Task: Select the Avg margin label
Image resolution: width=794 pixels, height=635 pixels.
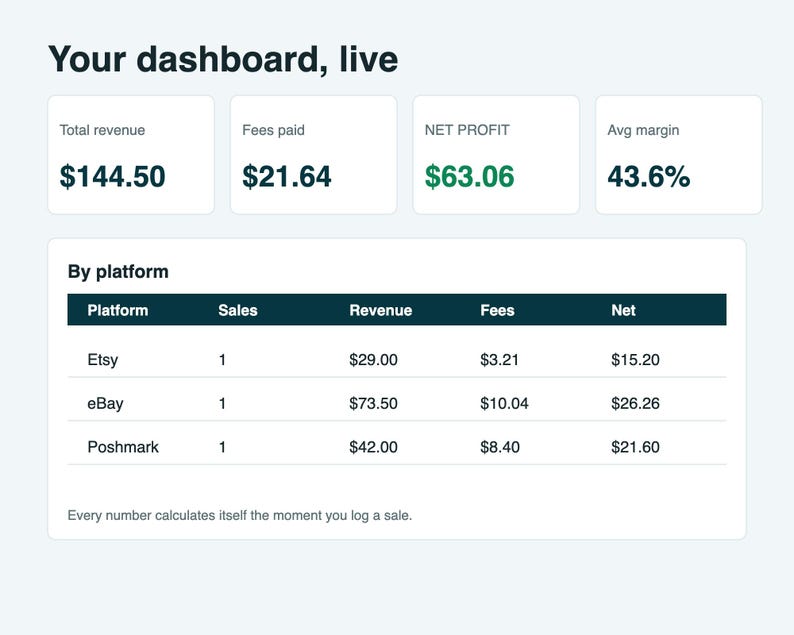Action: point(643,130)
